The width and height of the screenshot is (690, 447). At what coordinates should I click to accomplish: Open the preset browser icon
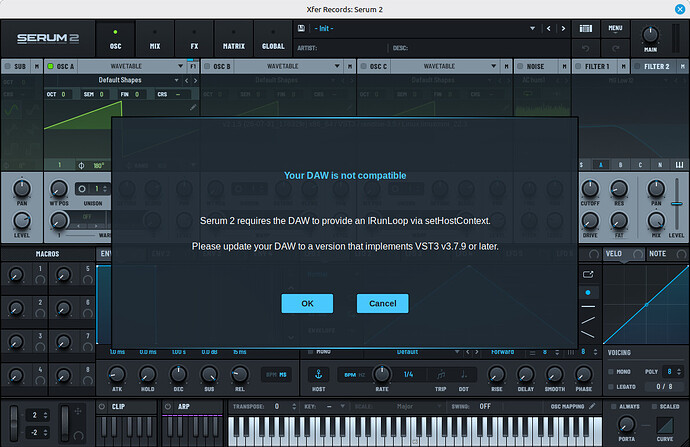586,28
